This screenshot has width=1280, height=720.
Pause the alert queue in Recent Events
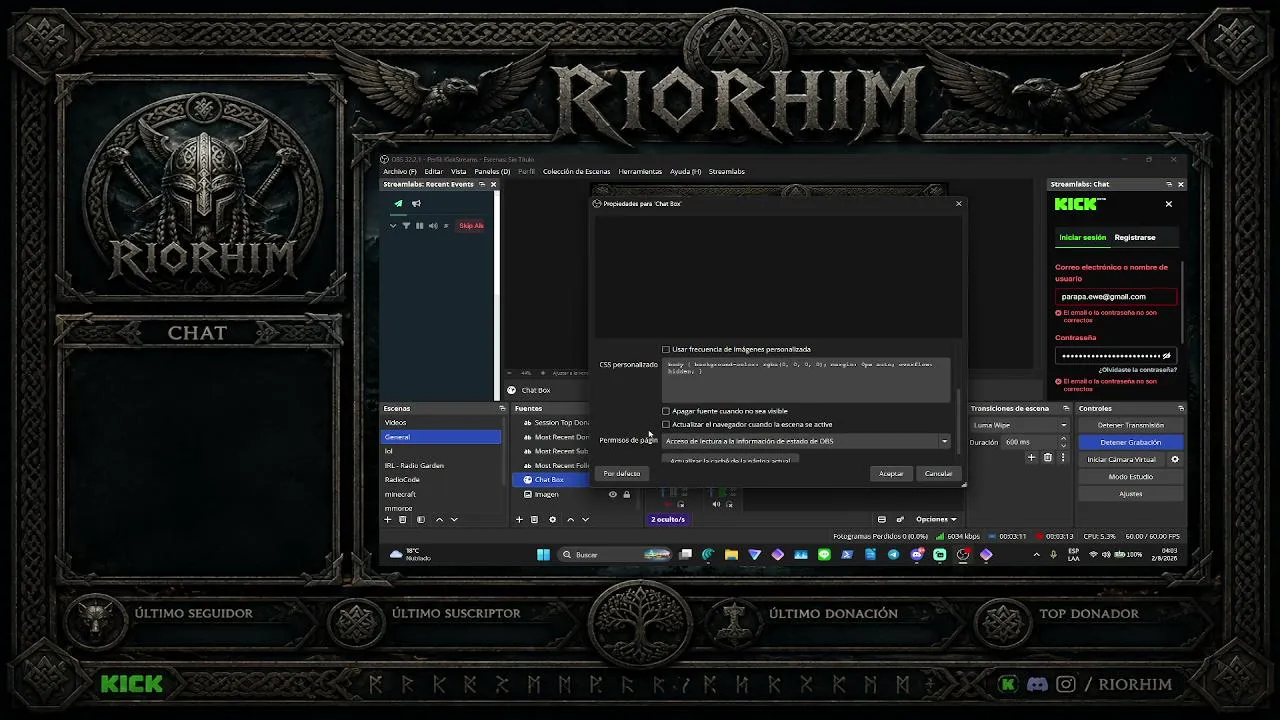point(419,226)
